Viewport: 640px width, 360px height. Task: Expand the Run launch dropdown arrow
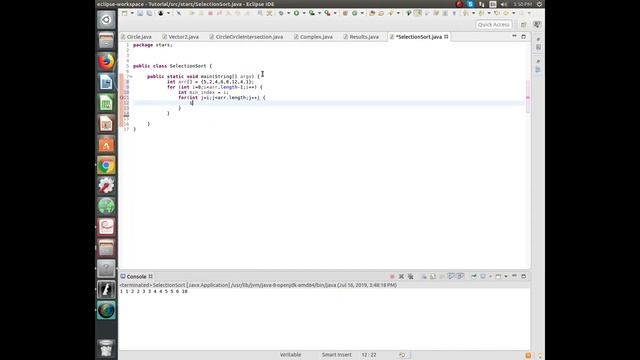pyautogui.click(x=304, y=13)
